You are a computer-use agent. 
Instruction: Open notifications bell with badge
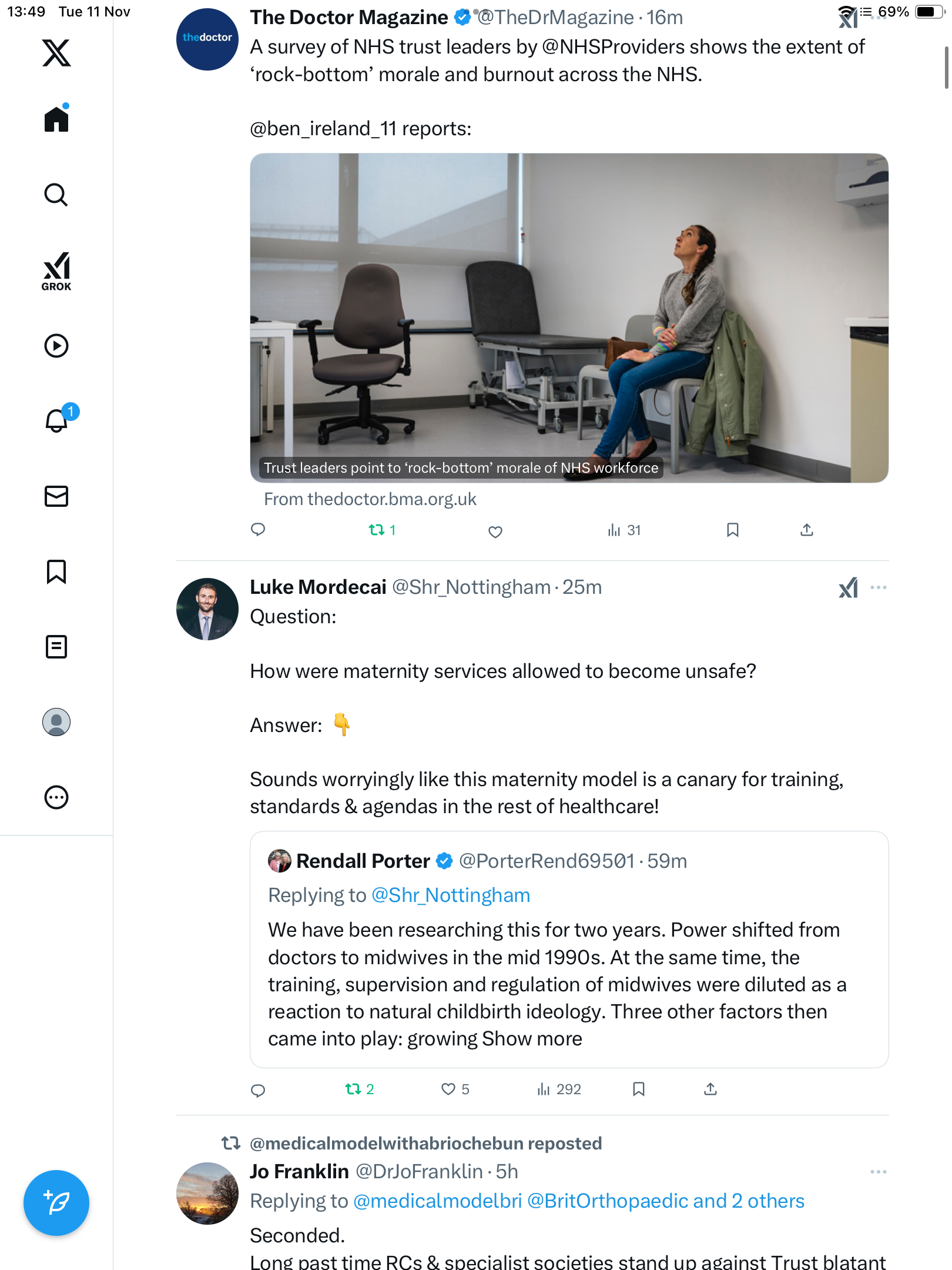coord(58,420)
